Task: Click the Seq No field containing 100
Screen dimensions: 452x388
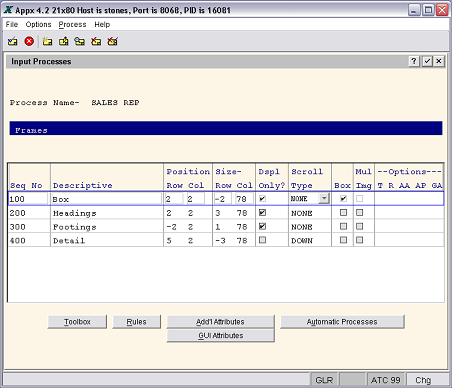Action: click(x=28, y=199)
